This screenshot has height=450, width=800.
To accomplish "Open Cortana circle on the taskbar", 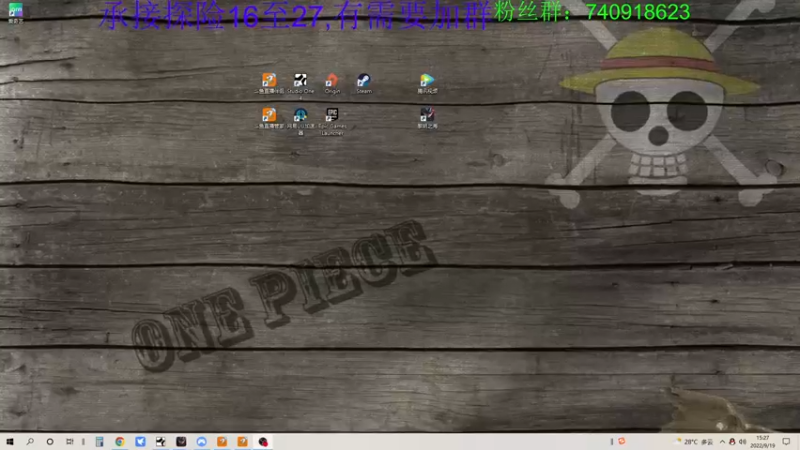I will [49, 442].
